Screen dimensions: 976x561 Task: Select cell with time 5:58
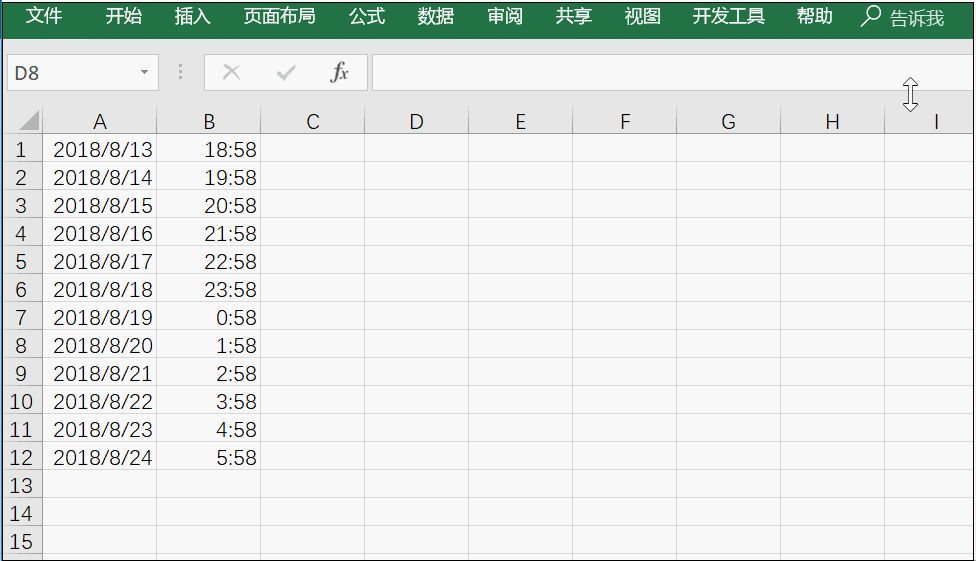click(209, 457)
